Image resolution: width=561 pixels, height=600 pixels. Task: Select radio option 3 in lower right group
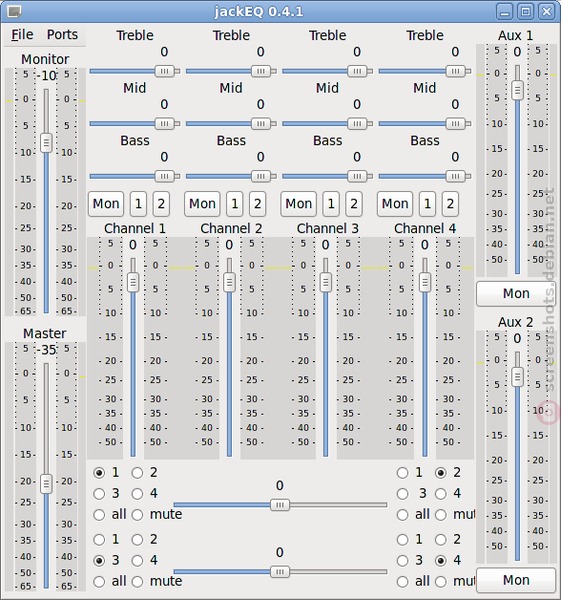coord(403,561)
